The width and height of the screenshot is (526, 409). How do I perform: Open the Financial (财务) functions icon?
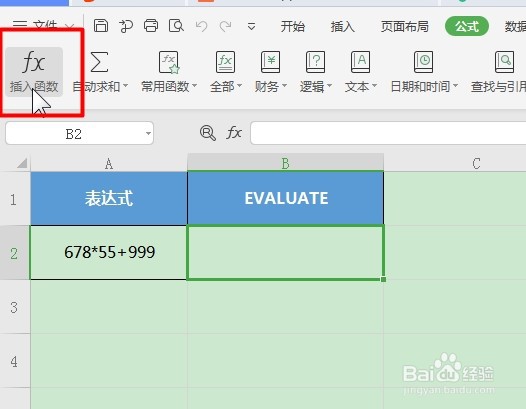click(x=270, y=62)
